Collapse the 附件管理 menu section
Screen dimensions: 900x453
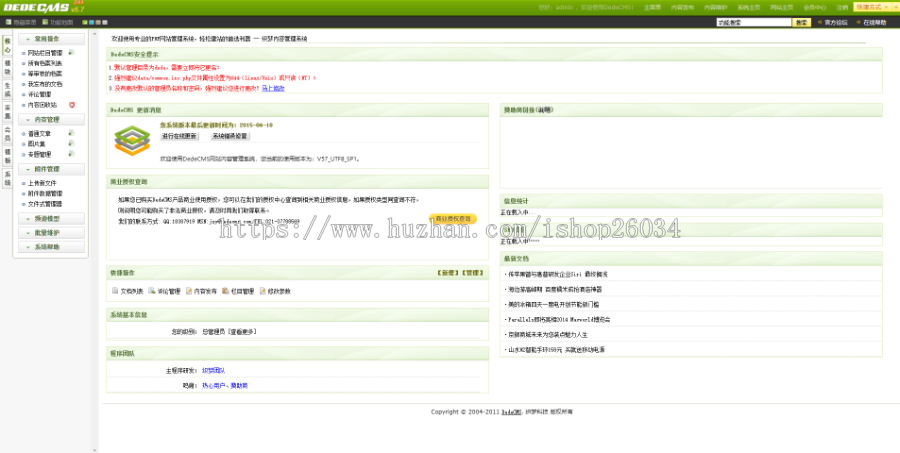pos(51,169)
